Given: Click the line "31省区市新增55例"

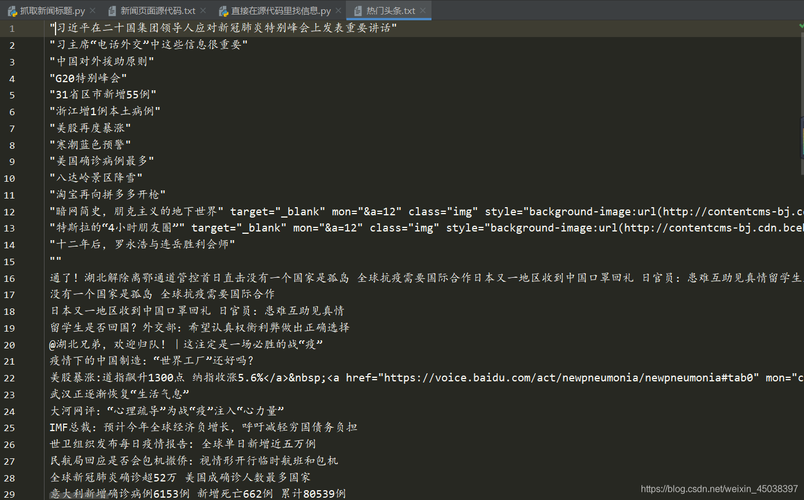Looking at the screenshot, I should point(103,94).
